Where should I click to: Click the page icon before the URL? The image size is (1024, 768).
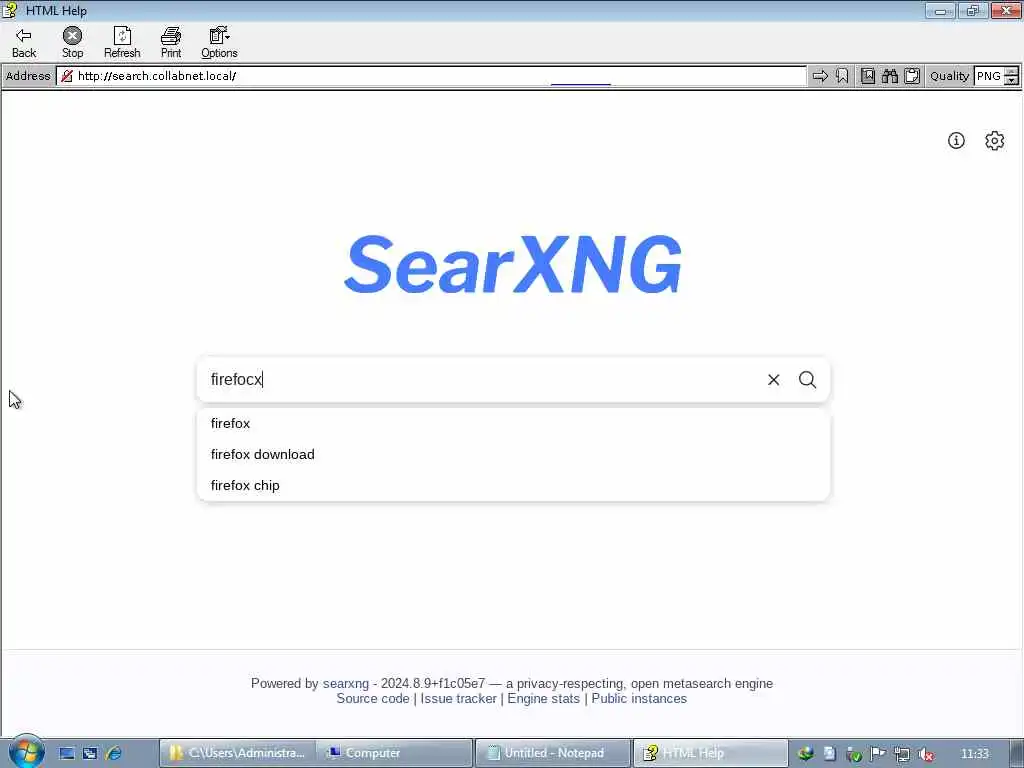pyautogui.click(x=67, y=76)
